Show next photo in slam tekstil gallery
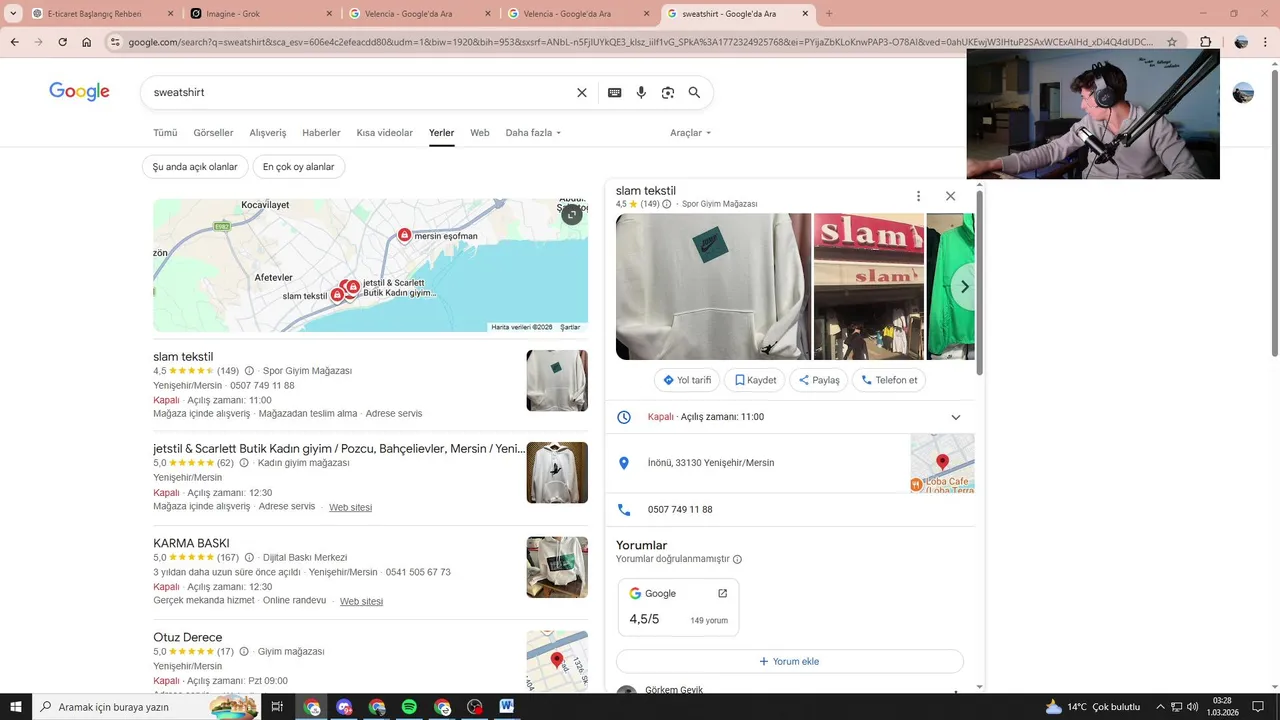 964,287
